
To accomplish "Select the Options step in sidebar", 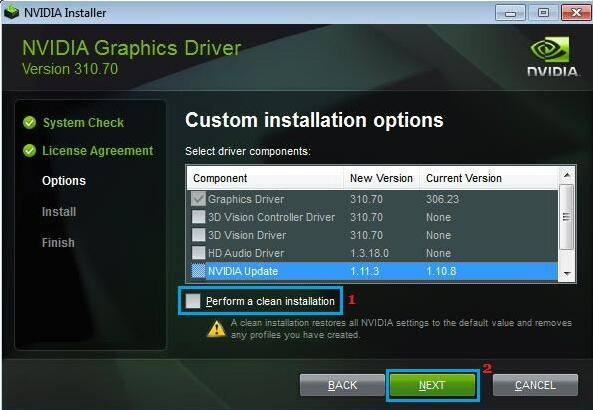I will (x=64, y=181).
